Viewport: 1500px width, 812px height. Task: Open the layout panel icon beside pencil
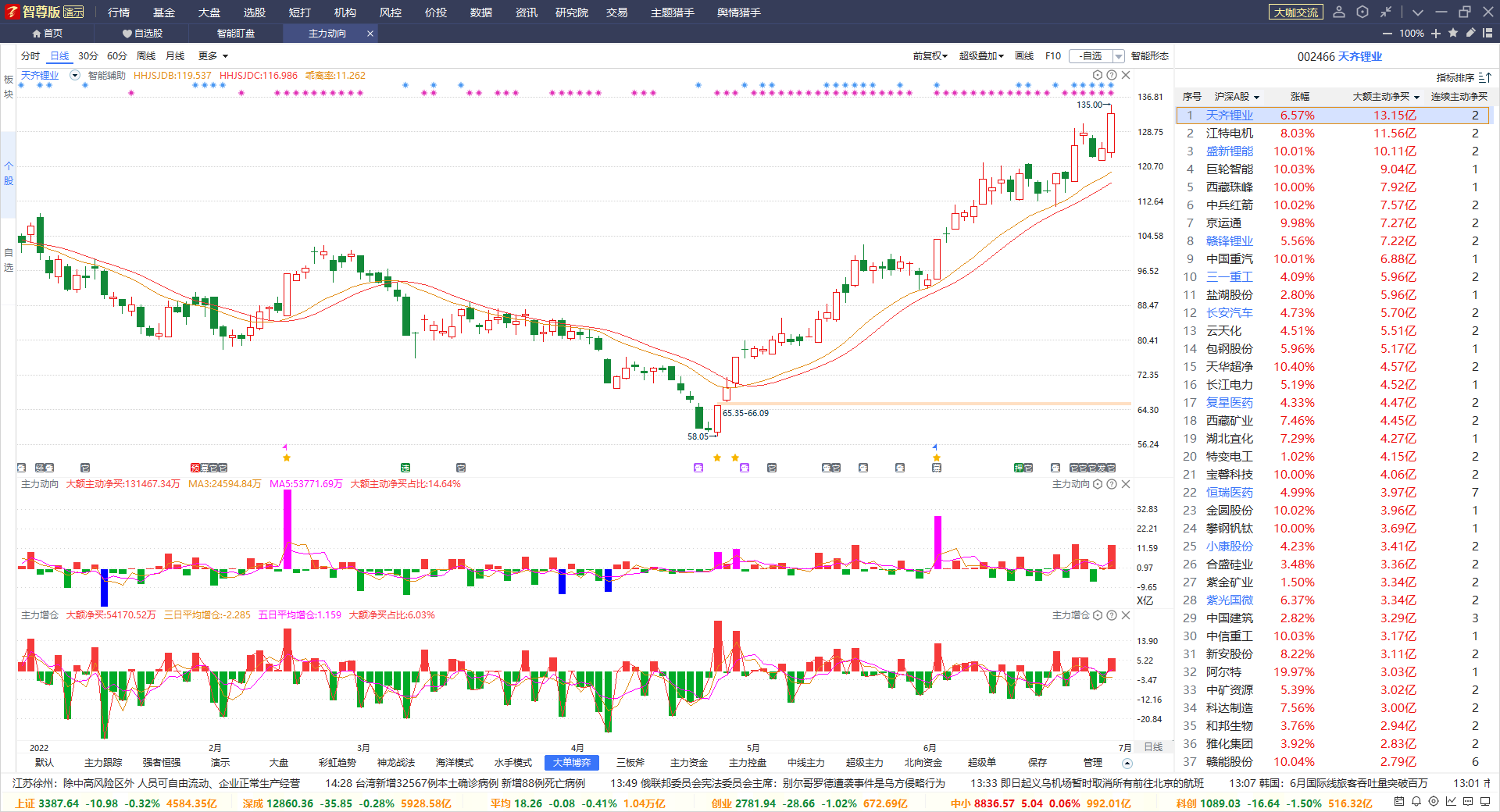(x=1487, y=33)
